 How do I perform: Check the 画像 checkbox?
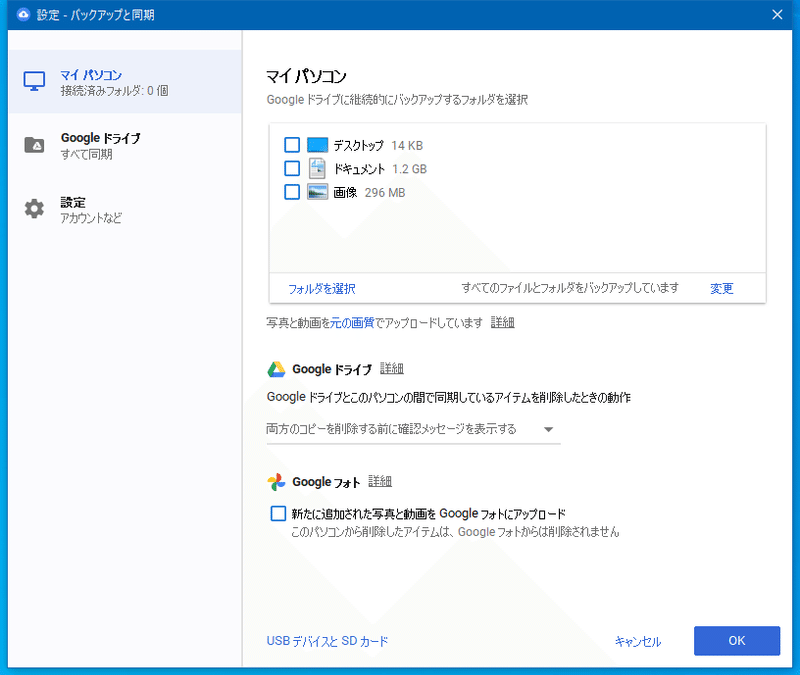292,192
